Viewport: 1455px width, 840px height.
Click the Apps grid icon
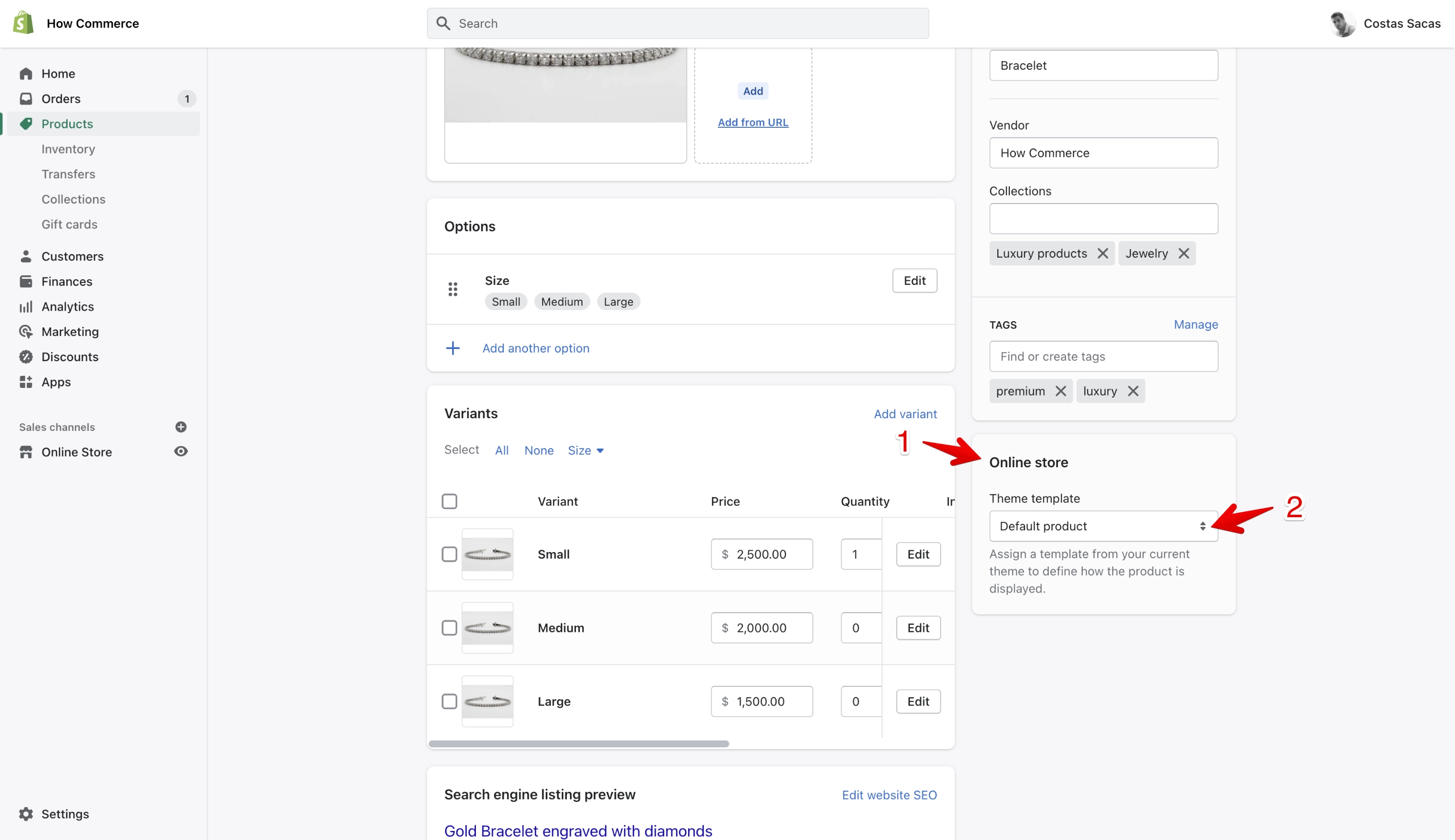point(26,382)
